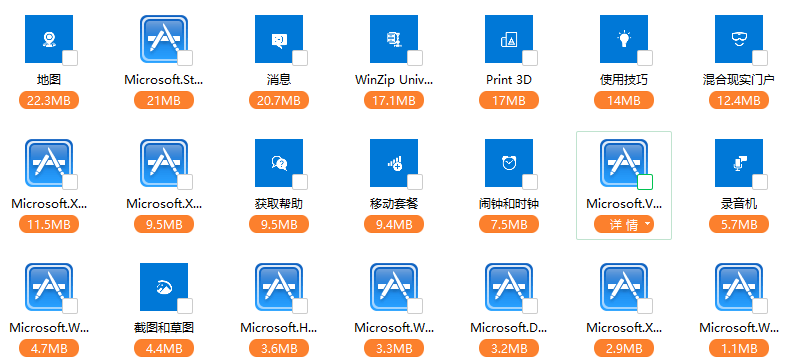Screen dimensions: 788x364
Task: Check the 闹钟和时钟 checkbox
Action: tap(530, 182)
